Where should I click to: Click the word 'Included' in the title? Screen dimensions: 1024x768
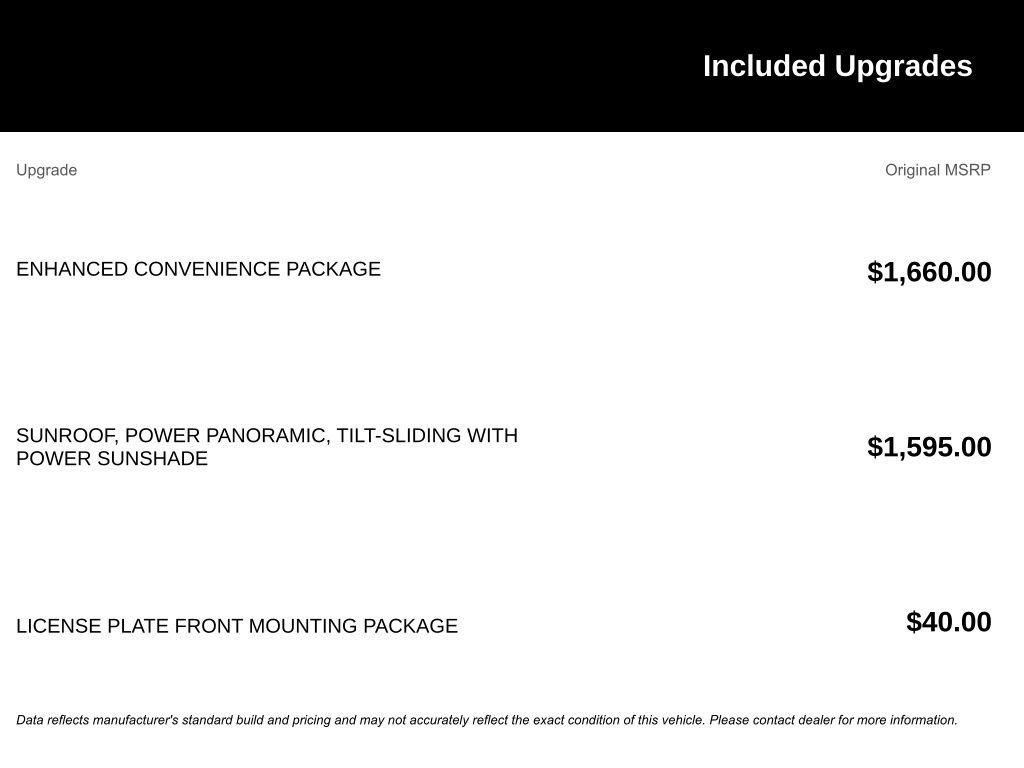pos(764,67)
